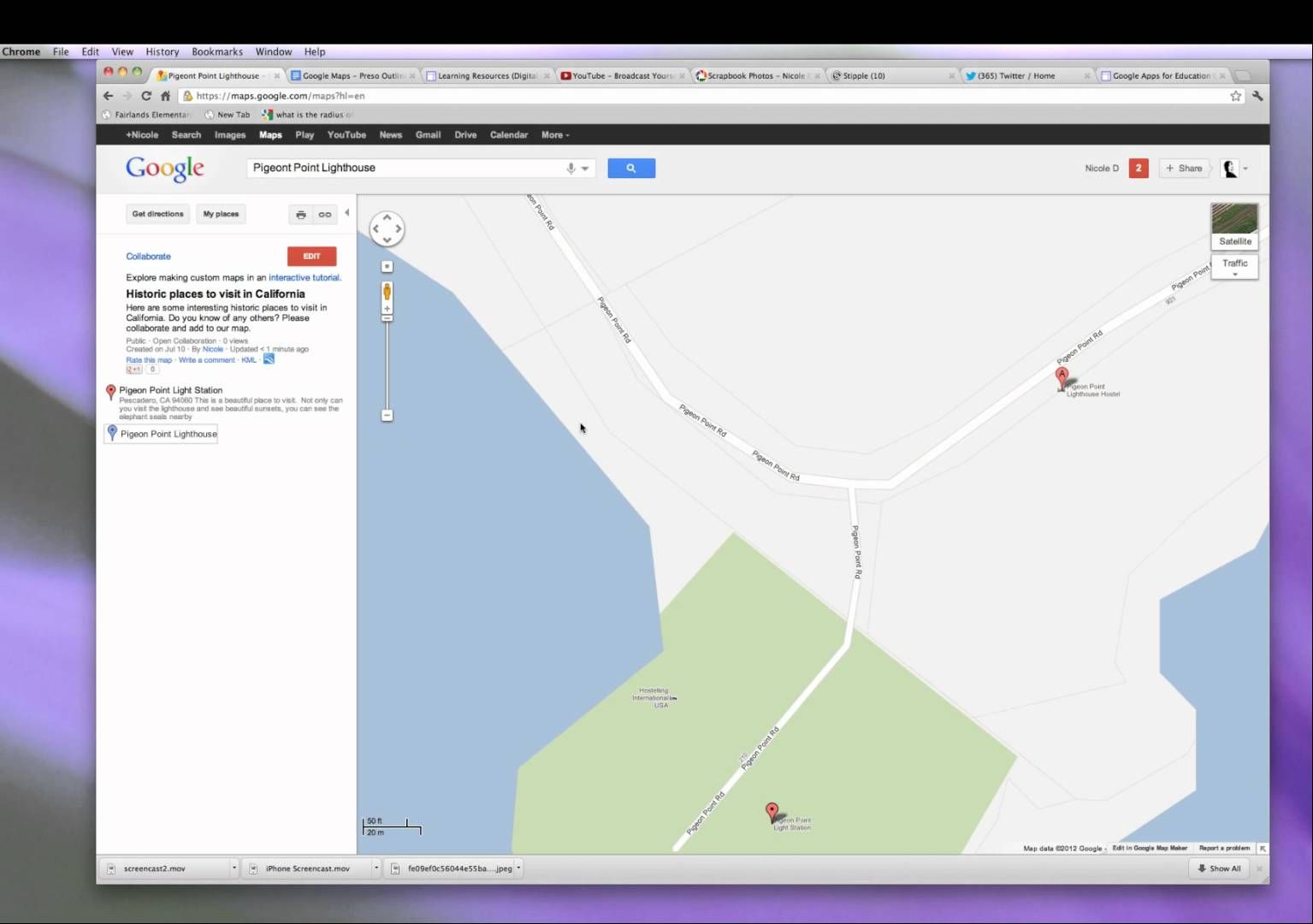Image resolution: width=1313 pixels, height=924 pixels.
Task: Open dropdown arrow for iPhone Screencast.mov download
Action: pyautogui.click(x=376, y=868)
